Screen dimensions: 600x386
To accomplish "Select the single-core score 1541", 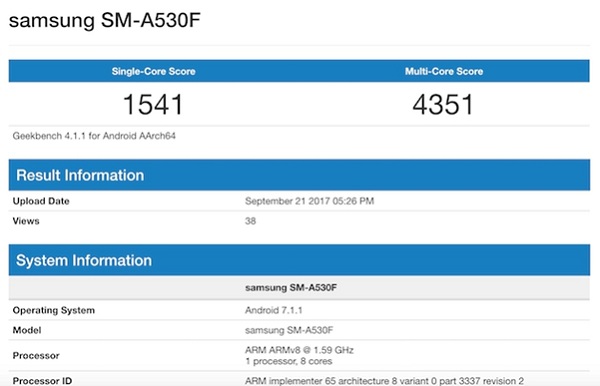I will (x=153, y=104).
